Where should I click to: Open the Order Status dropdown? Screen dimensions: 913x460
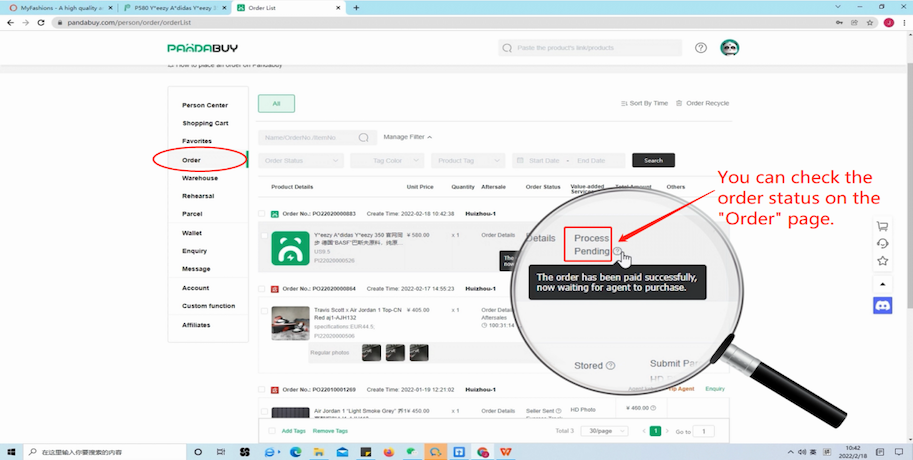301,161
